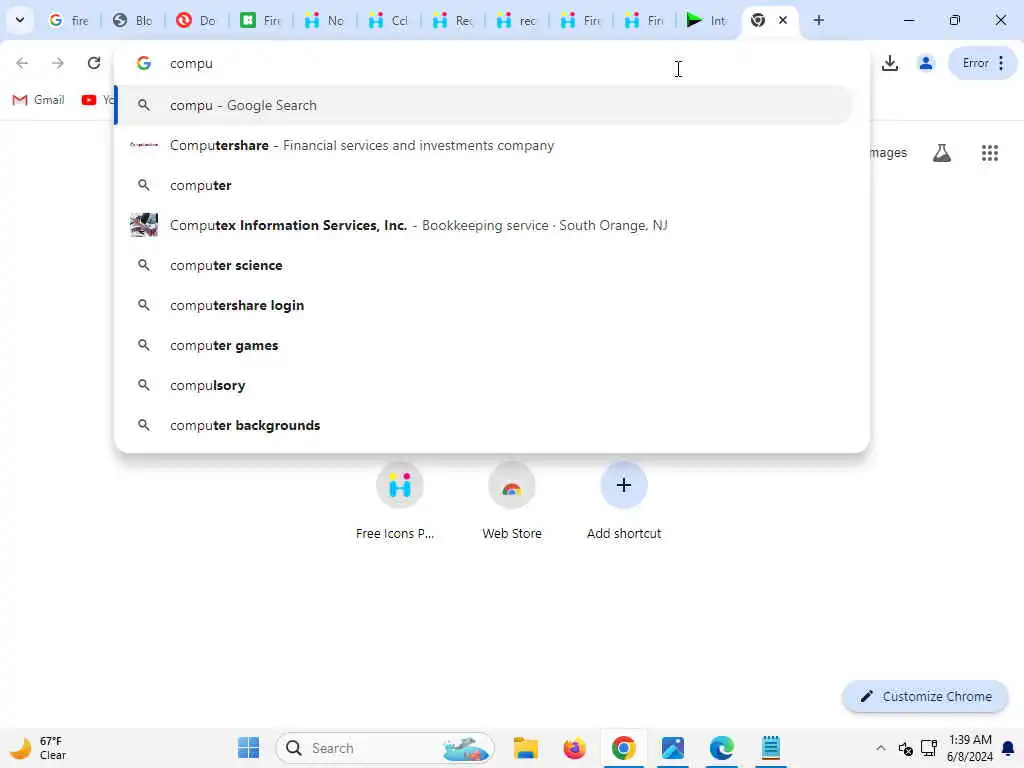The height and width of the screenshot is (768, 1024).
Task: Select 'computer science' suggestion
Action: click(484, 265)
